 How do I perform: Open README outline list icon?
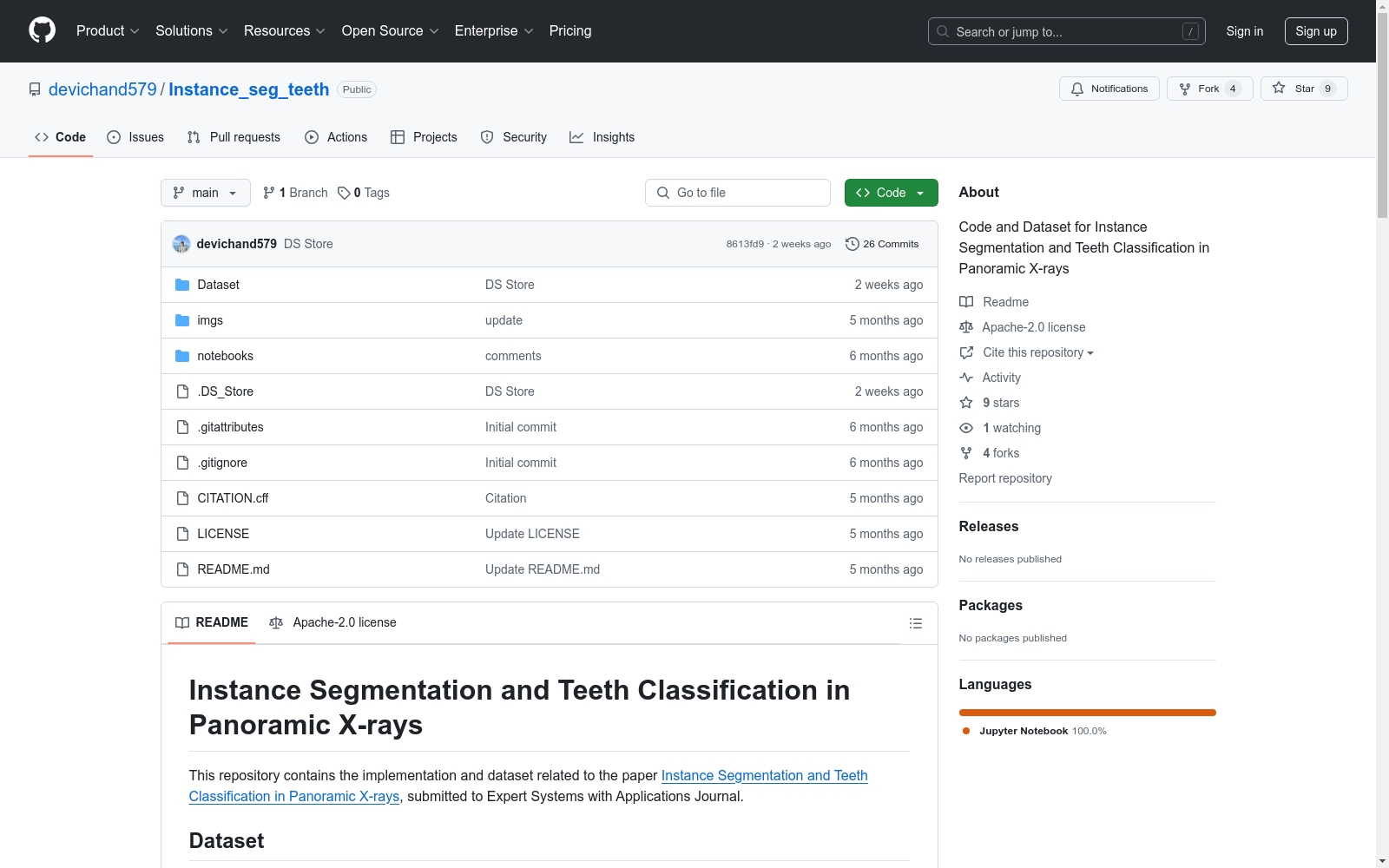(x=915, y=623)
